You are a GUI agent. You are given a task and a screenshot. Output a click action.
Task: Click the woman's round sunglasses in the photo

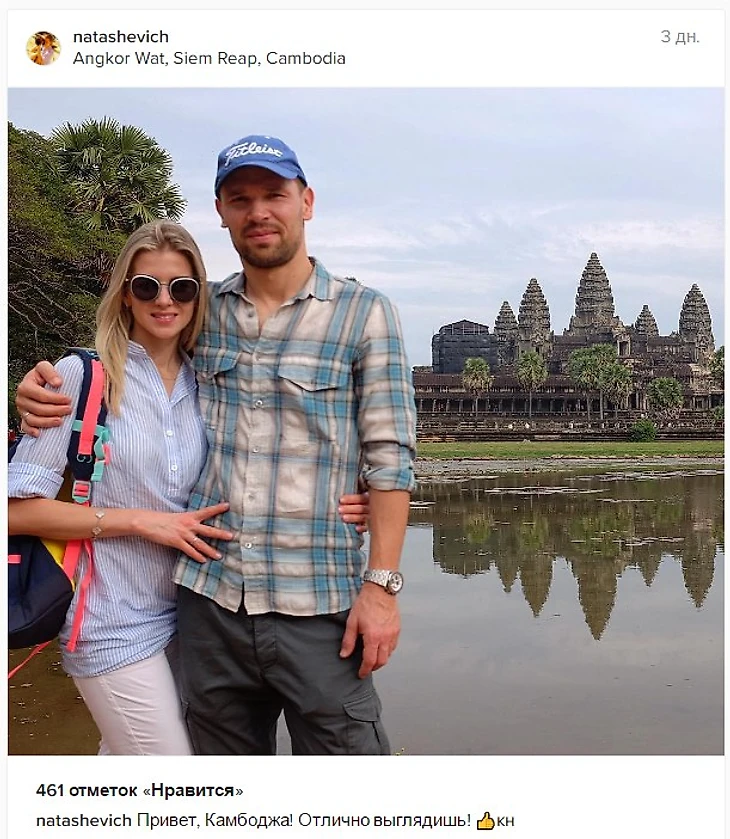coord(164,288)
